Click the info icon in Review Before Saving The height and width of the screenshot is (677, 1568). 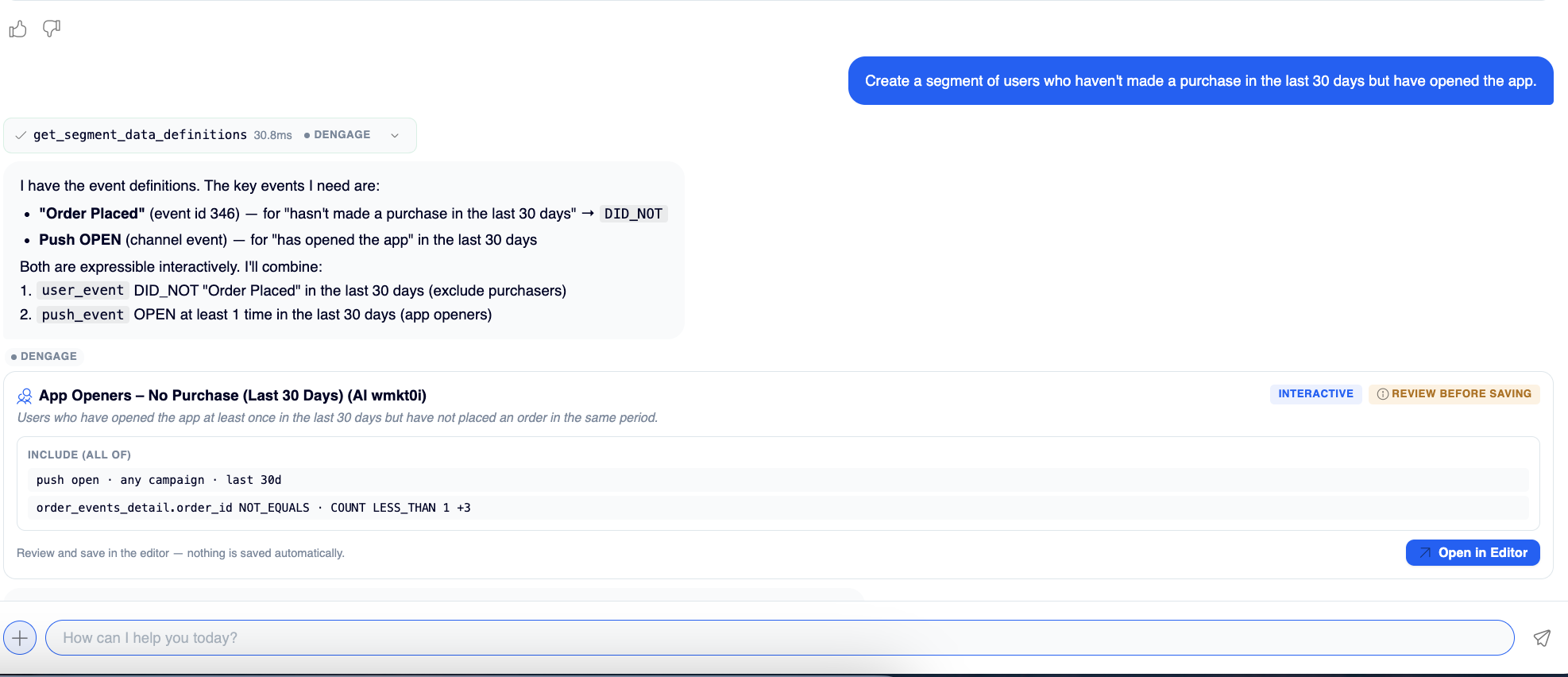[1383, 394]
